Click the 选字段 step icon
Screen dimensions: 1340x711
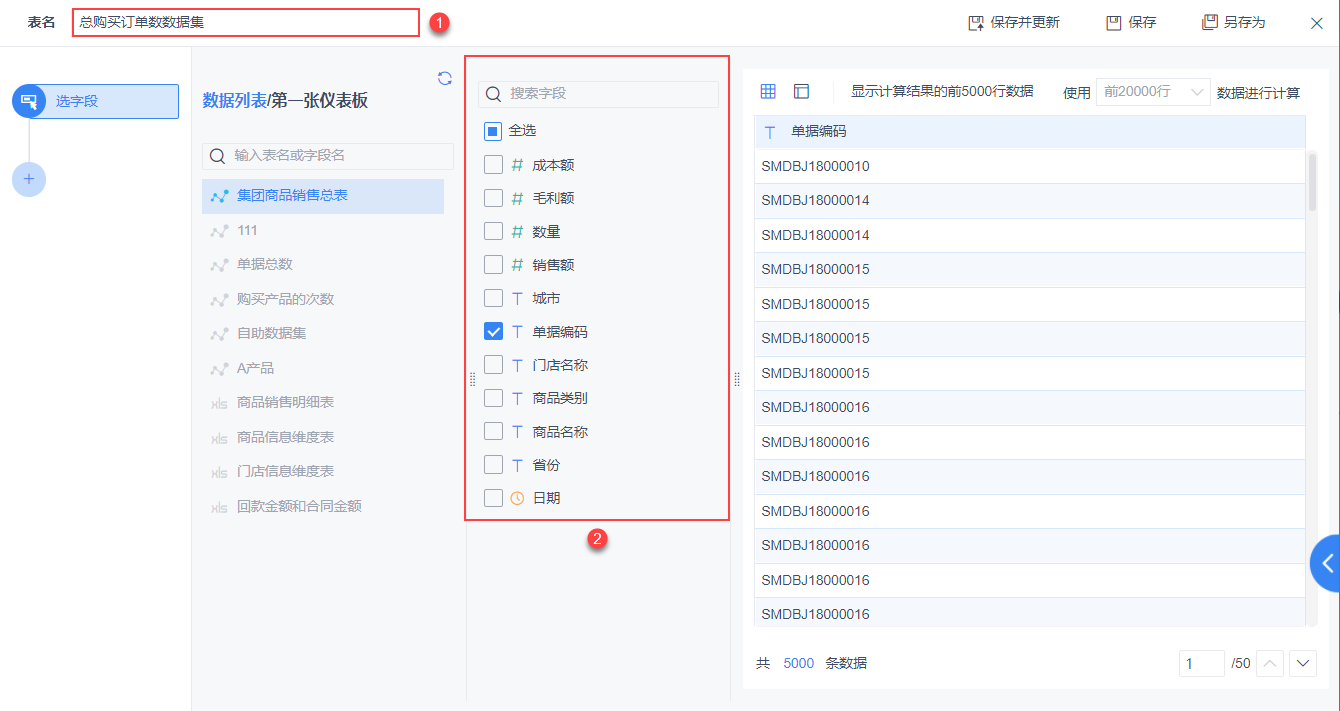29,101
